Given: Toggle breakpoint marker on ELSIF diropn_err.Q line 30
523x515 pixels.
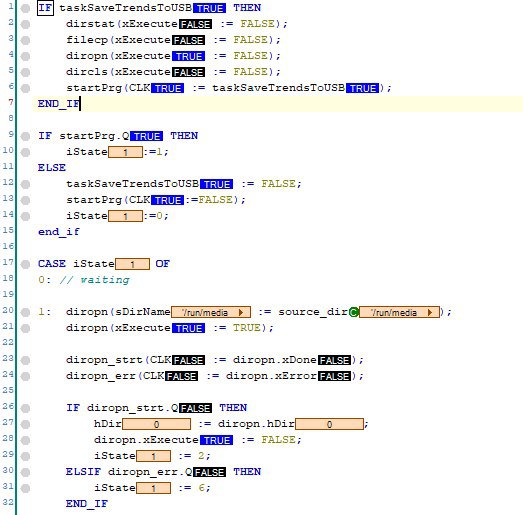Looking at the screenshot, I should click(x=25, y=473).
